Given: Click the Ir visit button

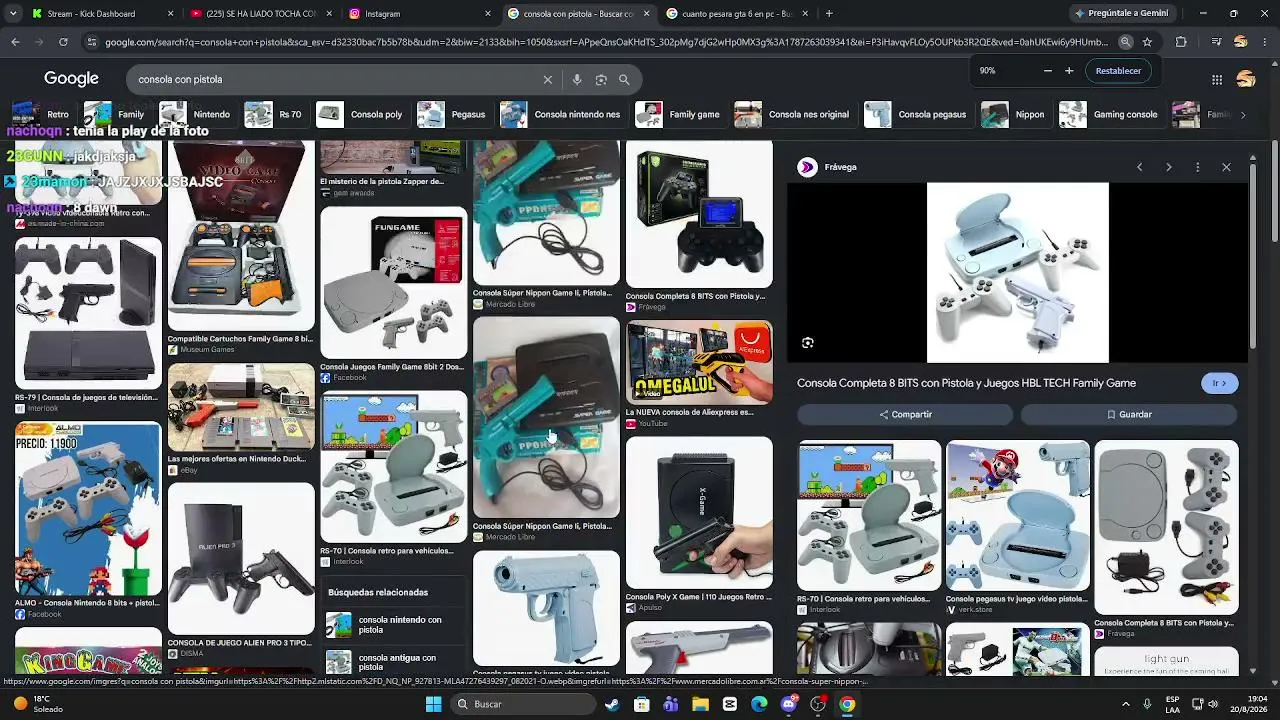Looking at the screenshot, I should tap(1219, 383).
